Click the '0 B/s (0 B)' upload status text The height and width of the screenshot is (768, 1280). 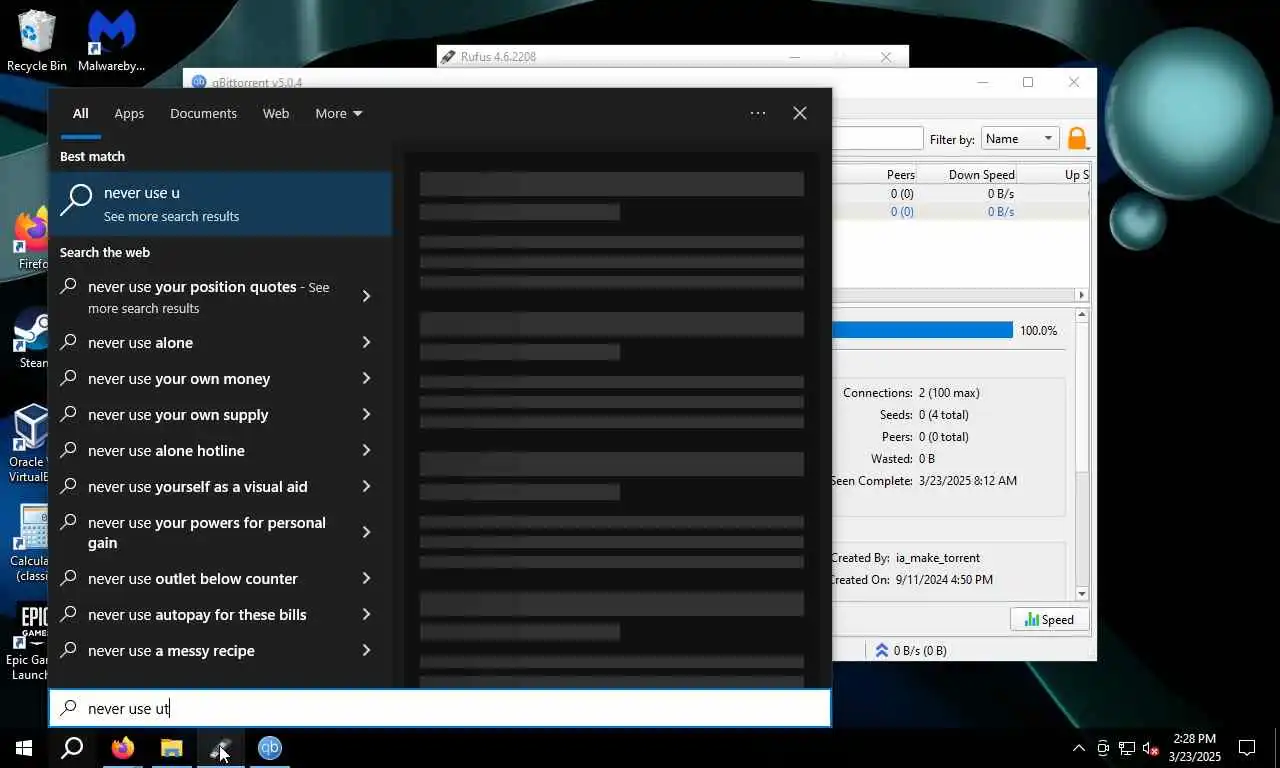point(920,650)
